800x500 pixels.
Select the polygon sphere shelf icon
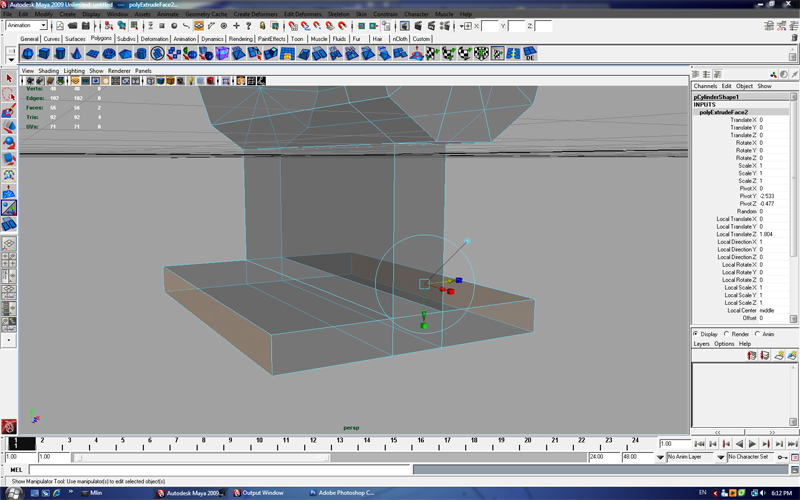pos(28,53)
